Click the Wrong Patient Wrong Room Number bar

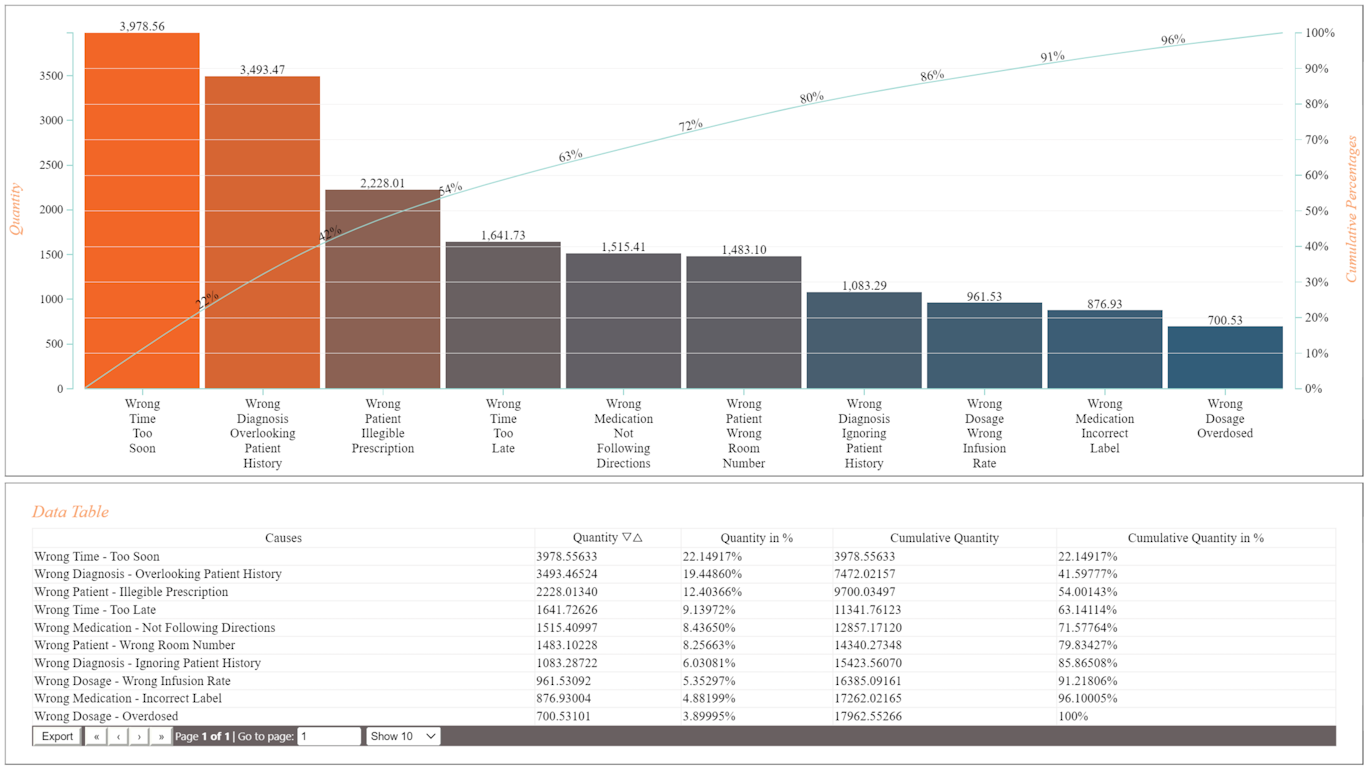pyautogui.click(x=744, y=322)
